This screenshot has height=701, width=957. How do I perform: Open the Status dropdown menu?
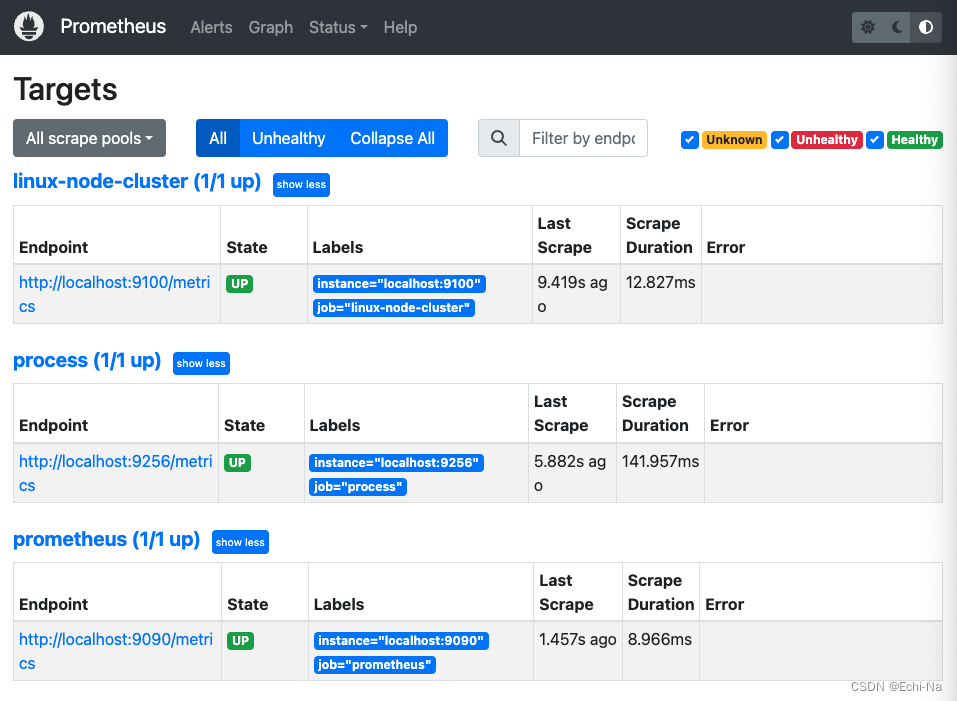(338, 27)
